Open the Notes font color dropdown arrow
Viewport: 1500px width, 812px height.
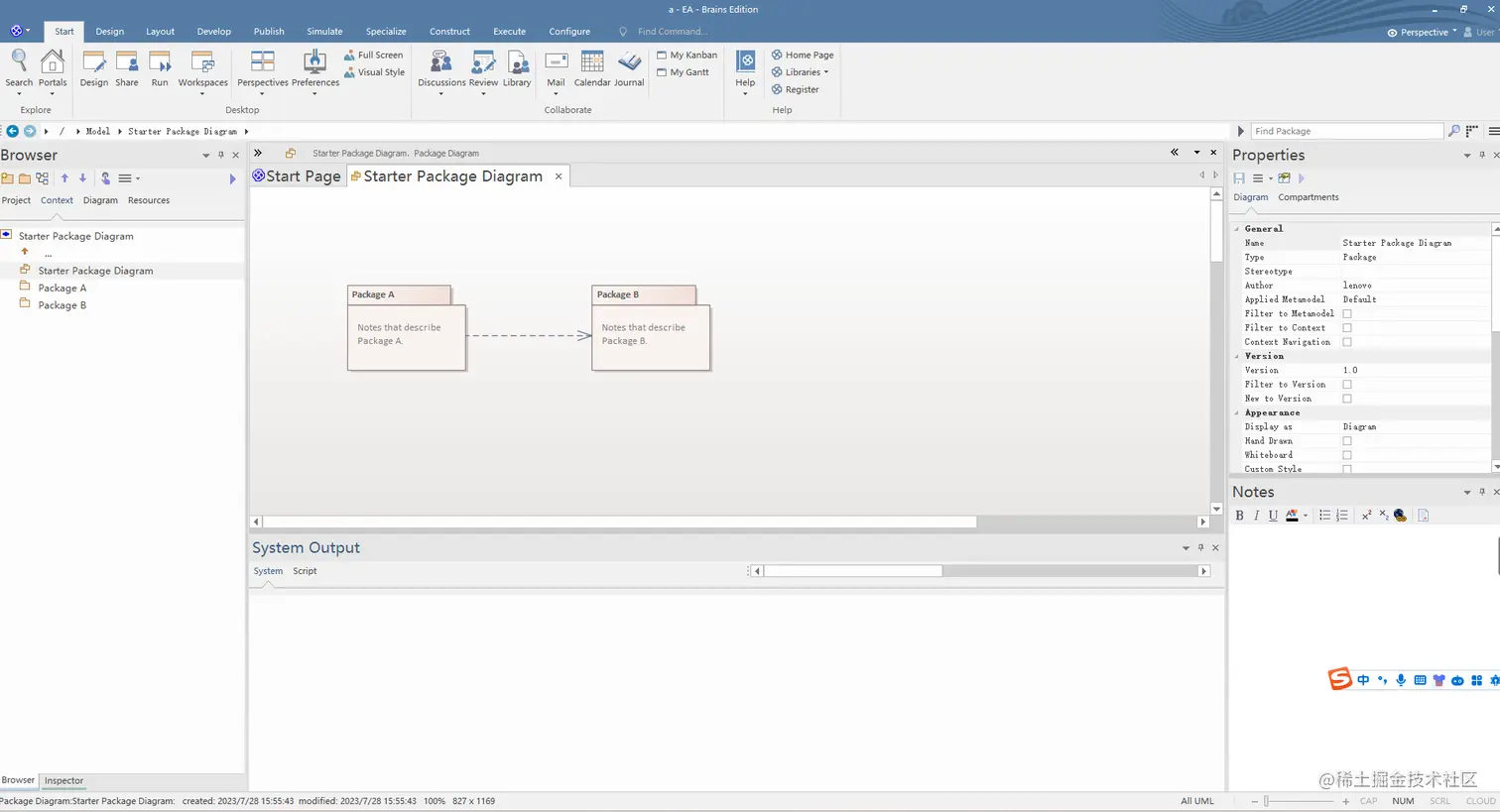(1305, 516)
